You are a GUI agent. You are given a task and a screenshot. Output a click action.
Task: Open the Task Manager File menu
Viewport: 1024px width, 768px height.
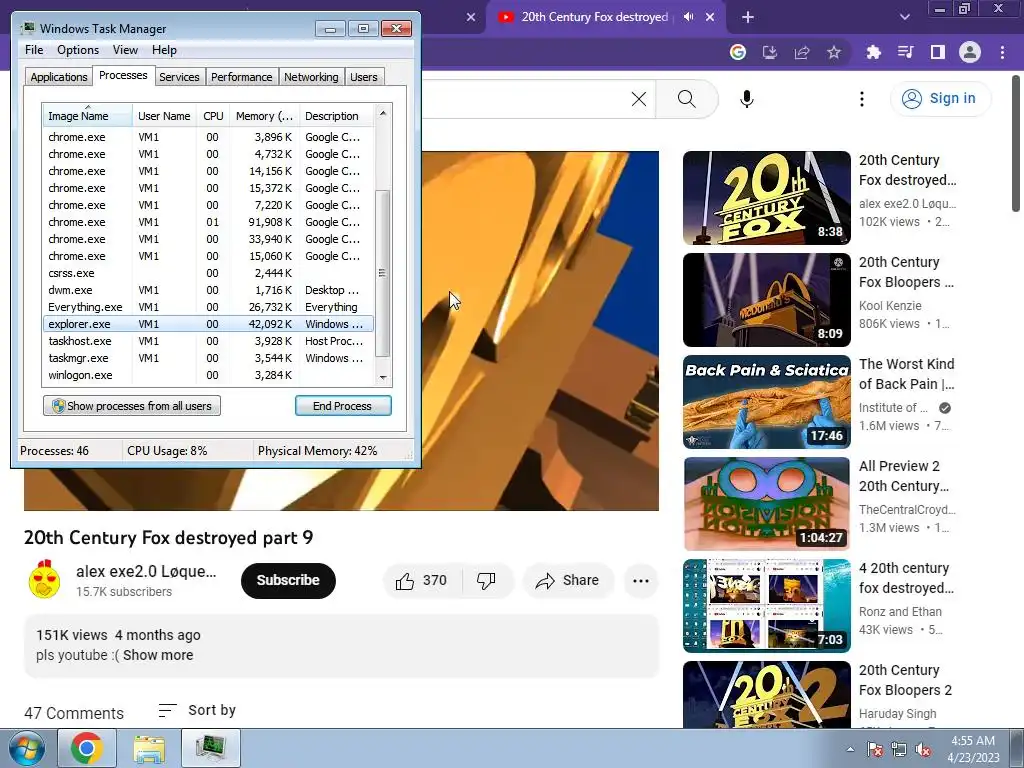click(34, 50)
